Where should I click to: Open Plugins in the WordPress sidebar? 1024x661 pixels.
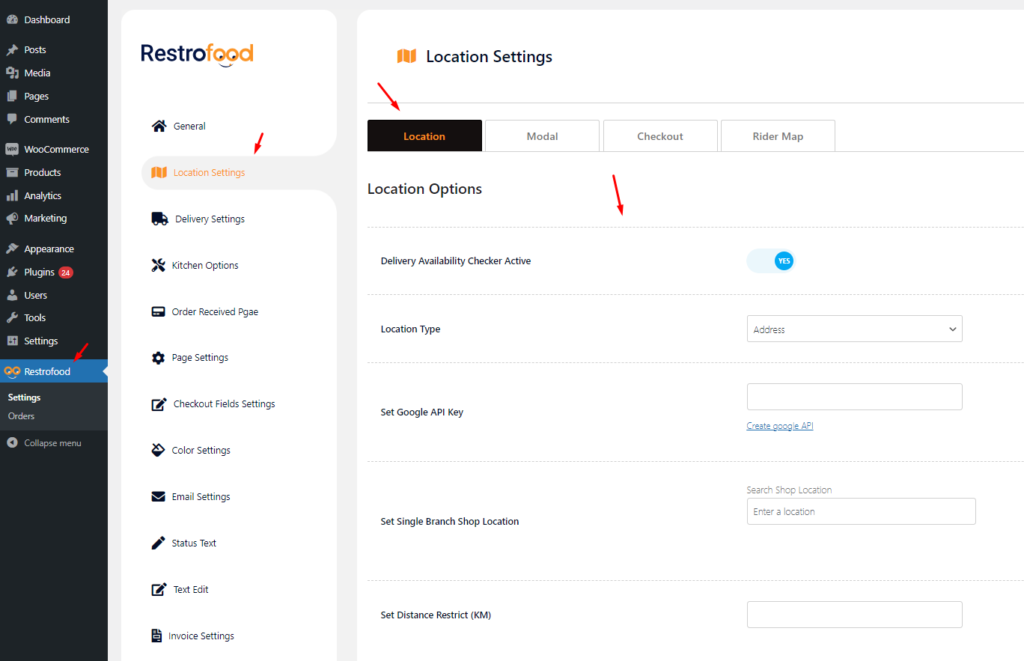(39, 272)
